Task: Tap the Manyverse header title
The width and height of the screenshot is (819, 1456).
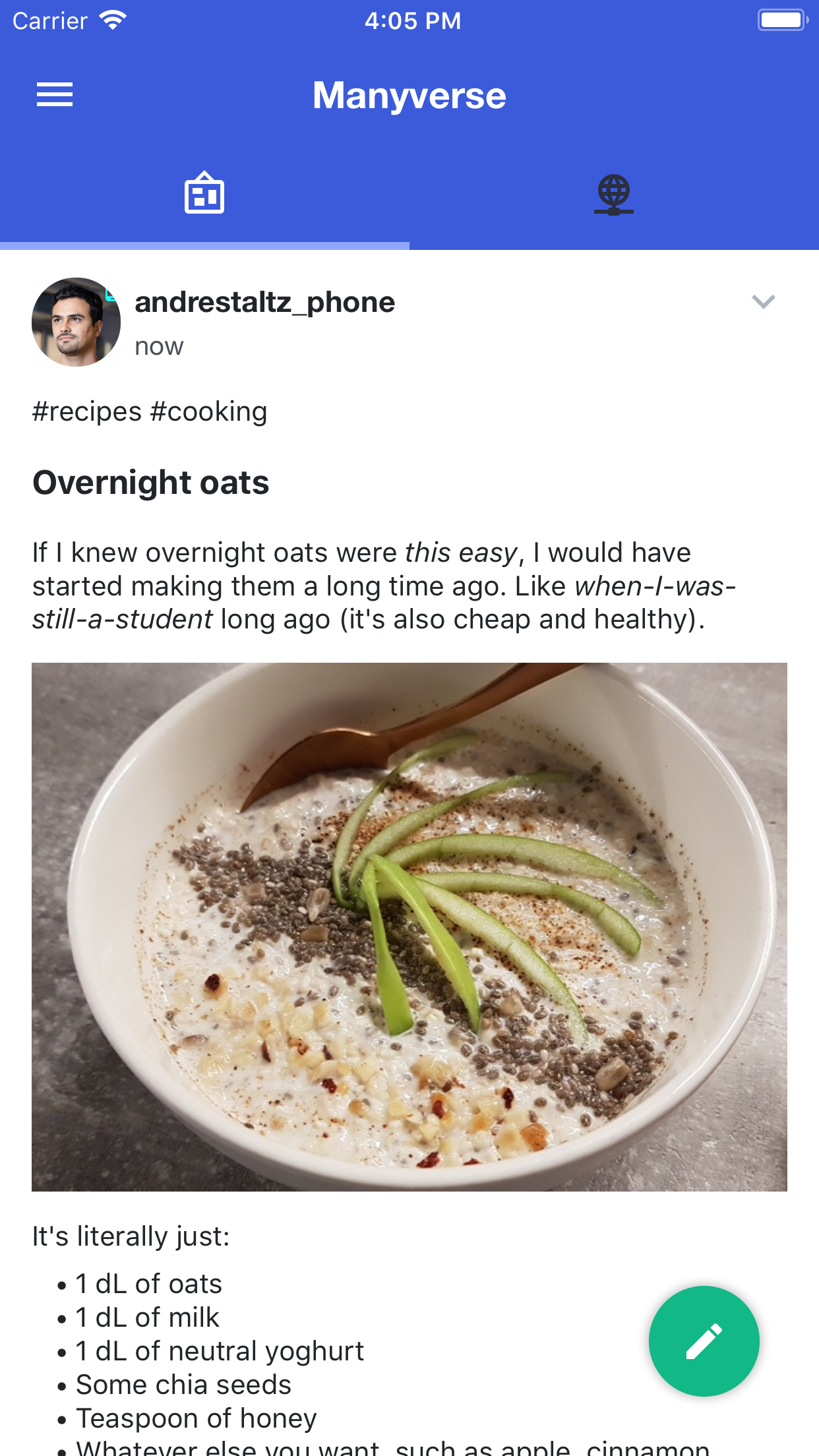Action: (409, 96)
